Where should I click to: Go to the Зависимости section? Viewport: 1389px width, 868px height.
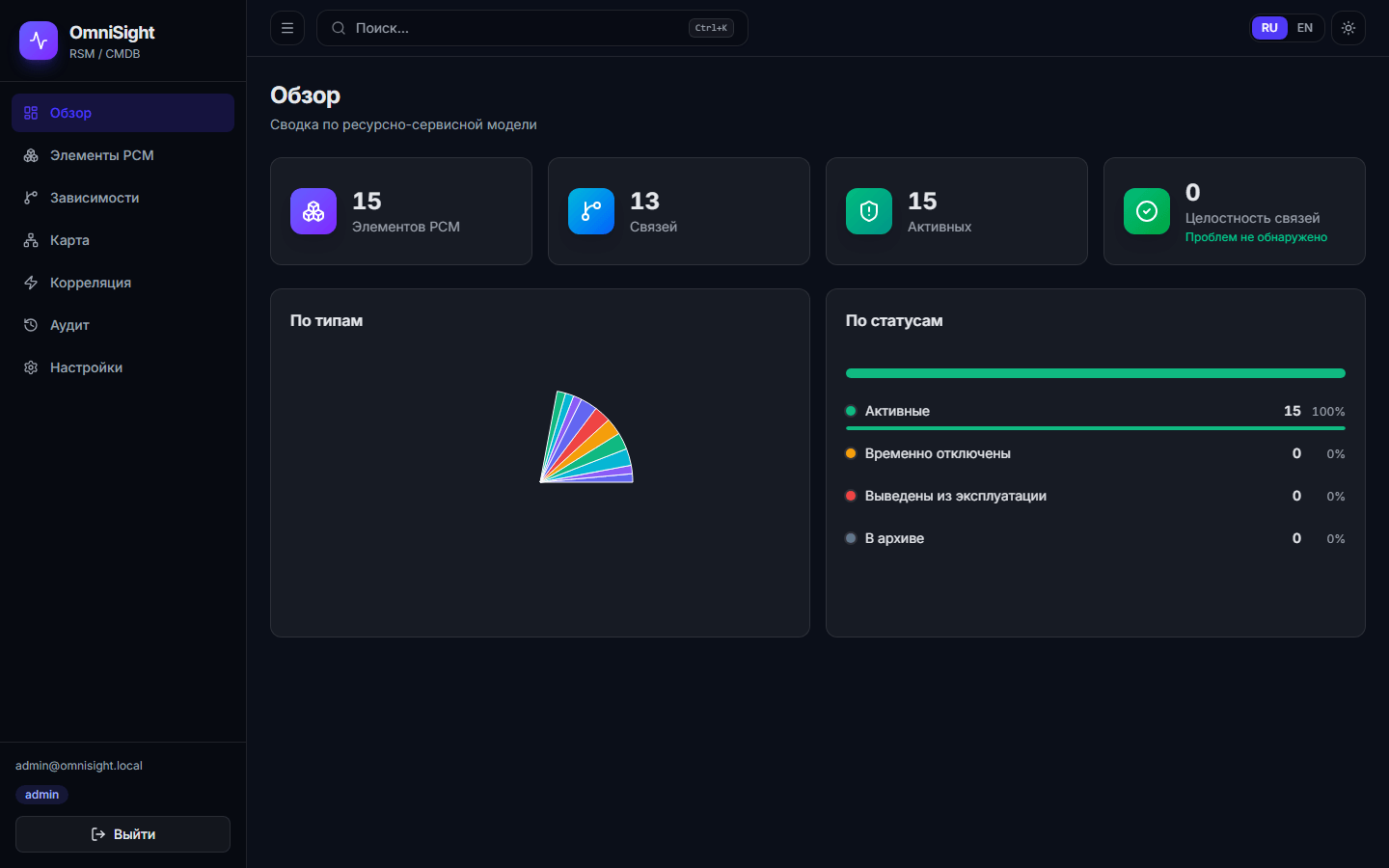pos(123,198)
